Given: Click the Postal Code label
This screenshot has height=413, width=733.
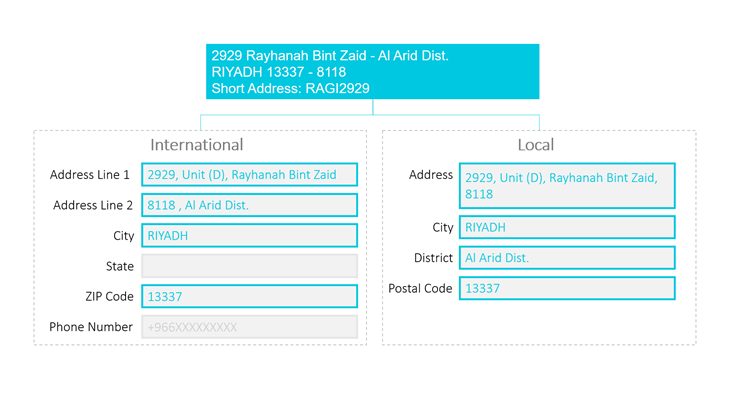Looking at the screenshot, I should [x=420, y=288].
